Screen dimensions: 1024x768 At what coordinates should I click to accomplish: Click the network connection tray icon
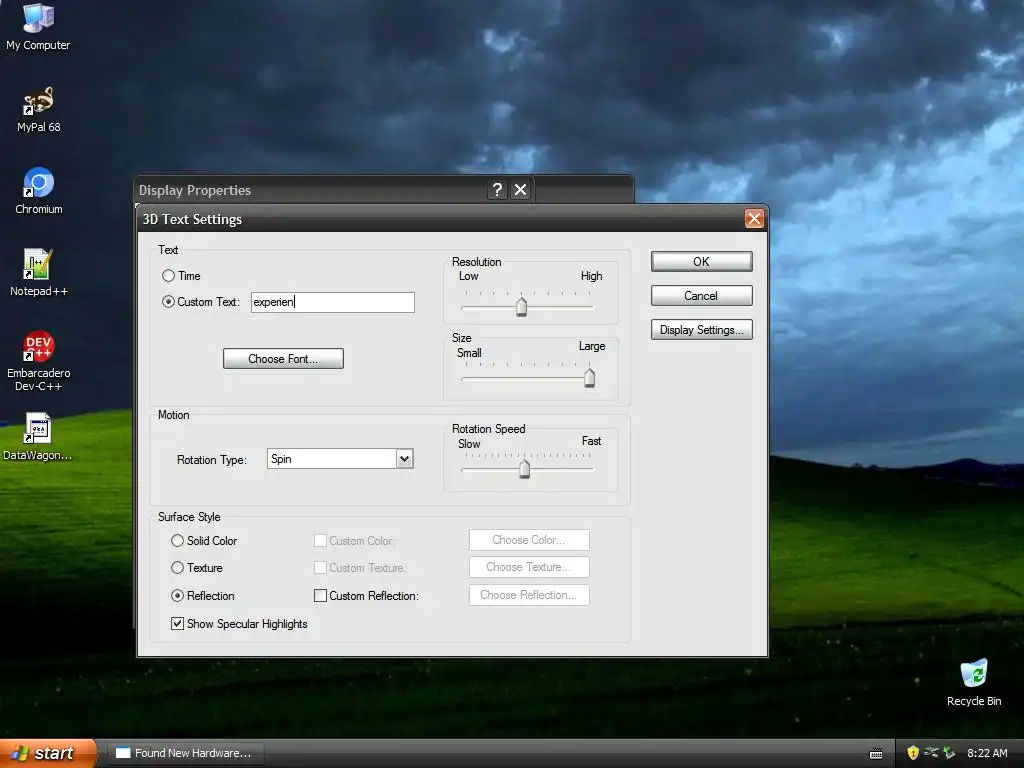(x=931, y=753)
